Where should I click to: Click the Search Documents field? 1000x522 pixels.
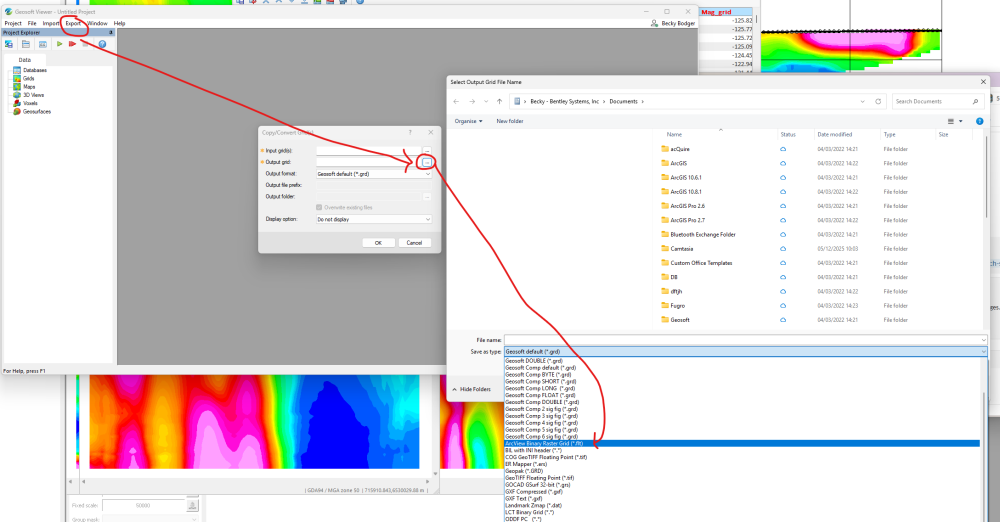936,101
